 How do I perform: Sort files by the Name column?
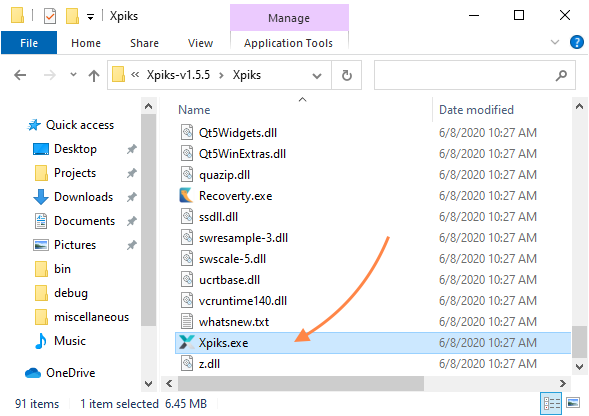click(194, 110)
